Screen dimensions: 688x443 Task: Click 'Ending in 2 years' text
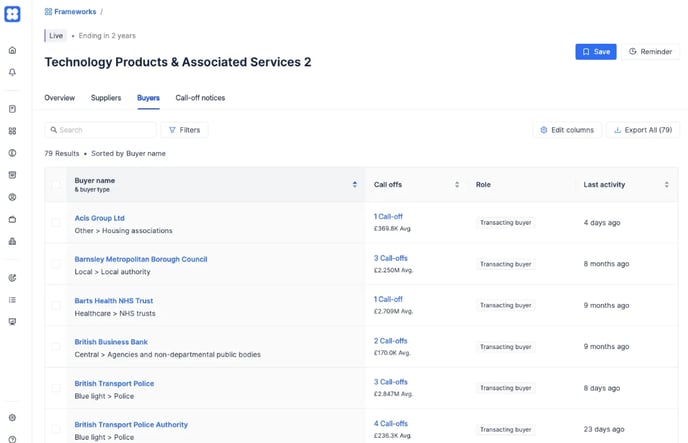[x=107, y=36]
